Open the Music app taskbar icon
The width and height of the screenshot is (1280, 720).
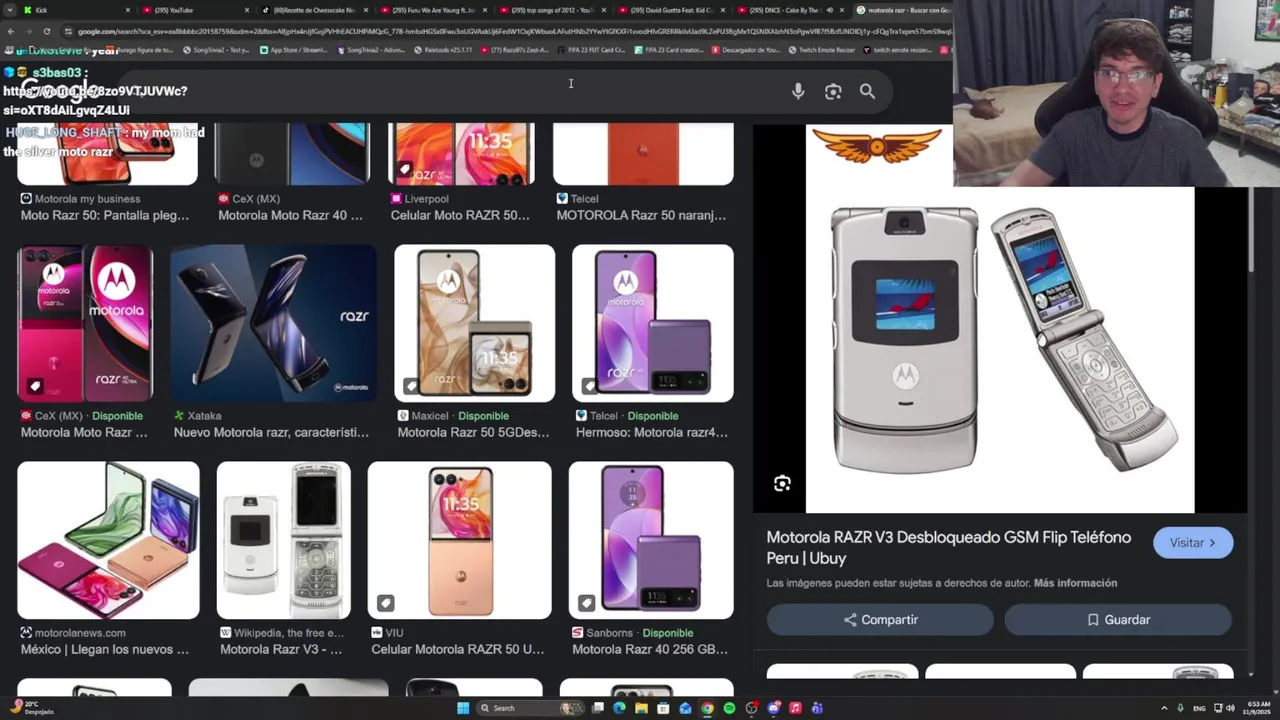click(x=795, y=708)
